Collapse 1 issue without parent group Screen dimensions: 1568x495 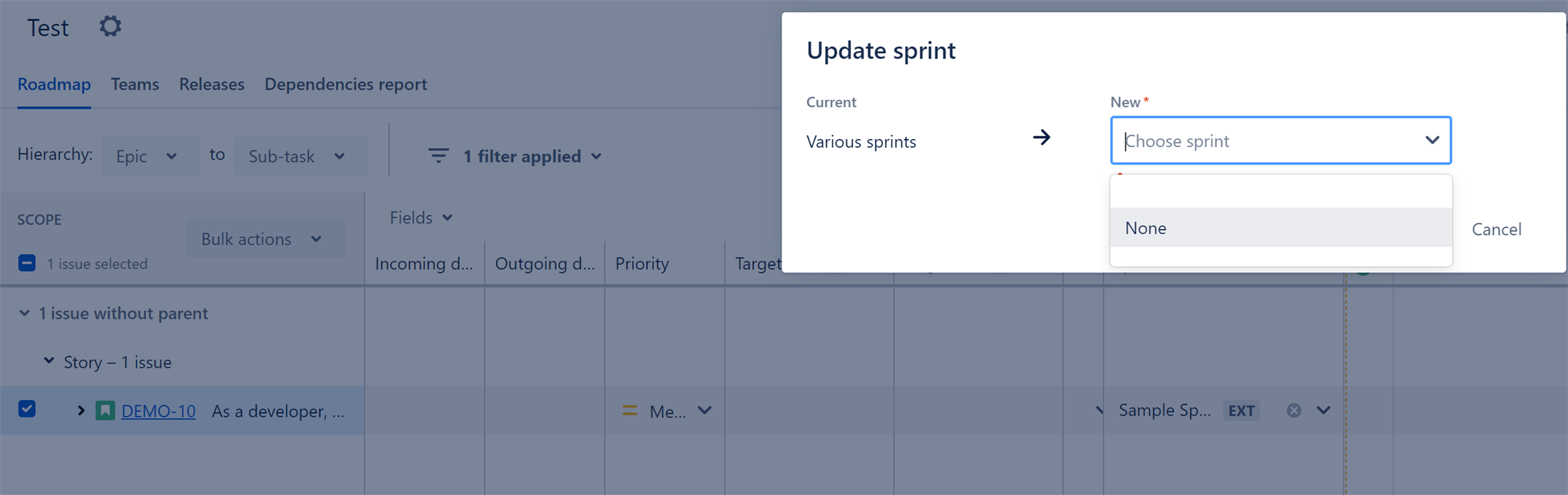click(x=24, y=313)
